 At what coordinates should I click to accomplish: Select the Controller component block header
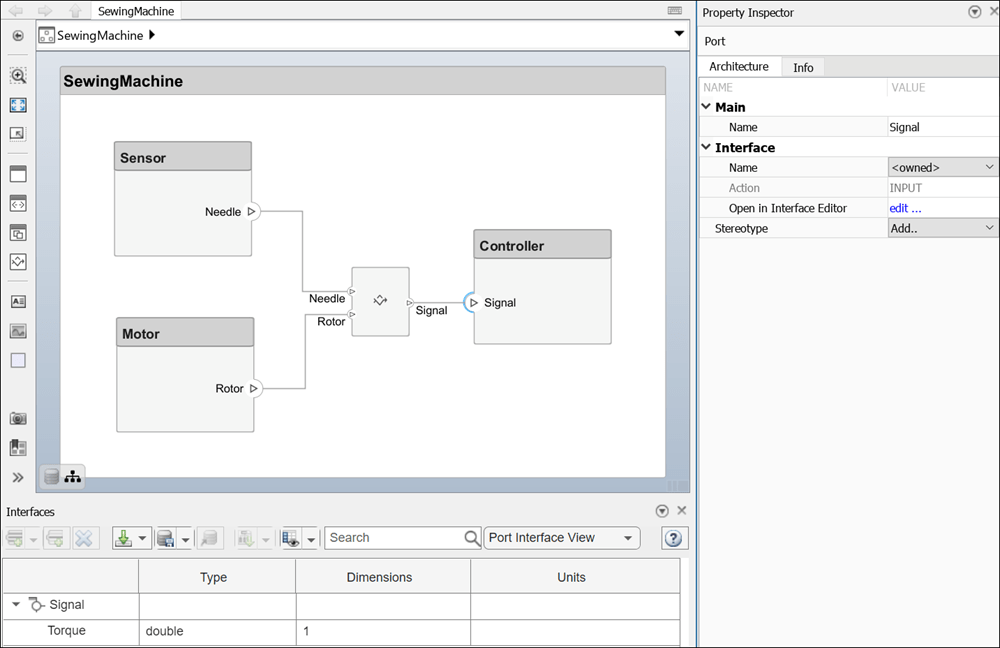point(542,246)
